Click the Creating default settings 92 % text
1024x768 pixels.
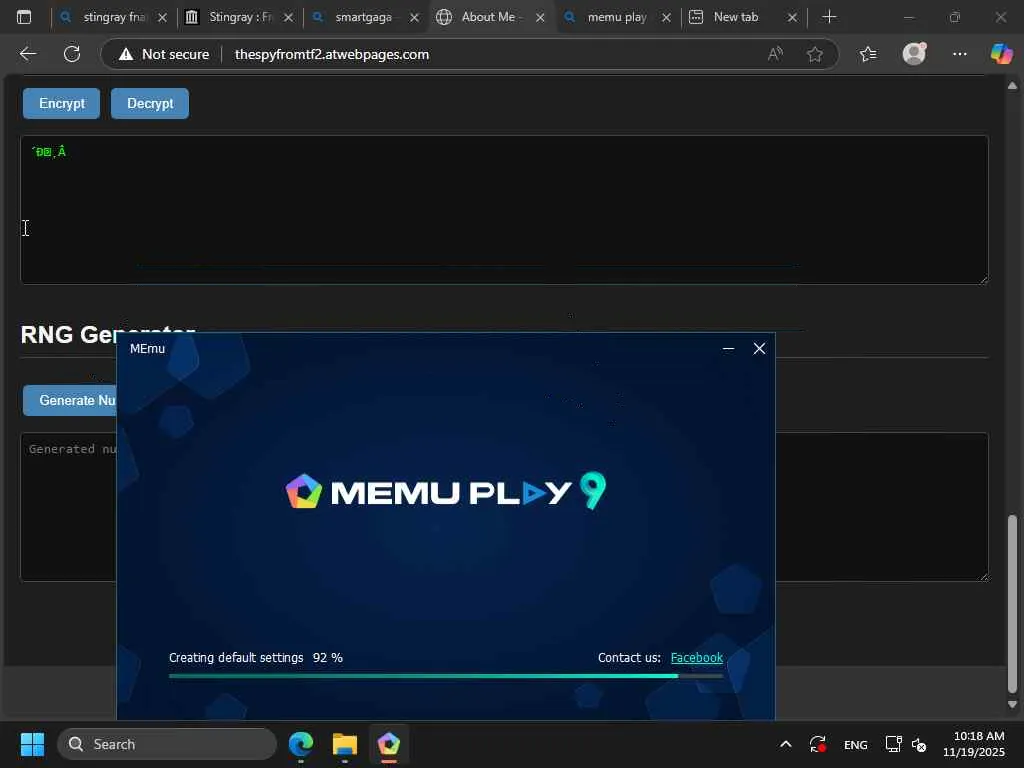255,658
